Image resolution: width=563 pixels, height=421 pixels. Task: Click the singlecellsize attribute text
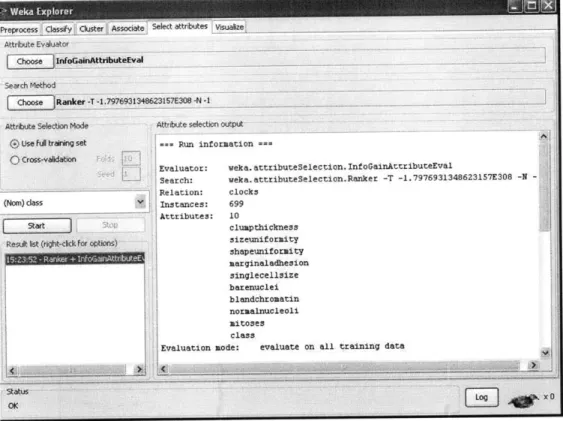coord(264,275)
